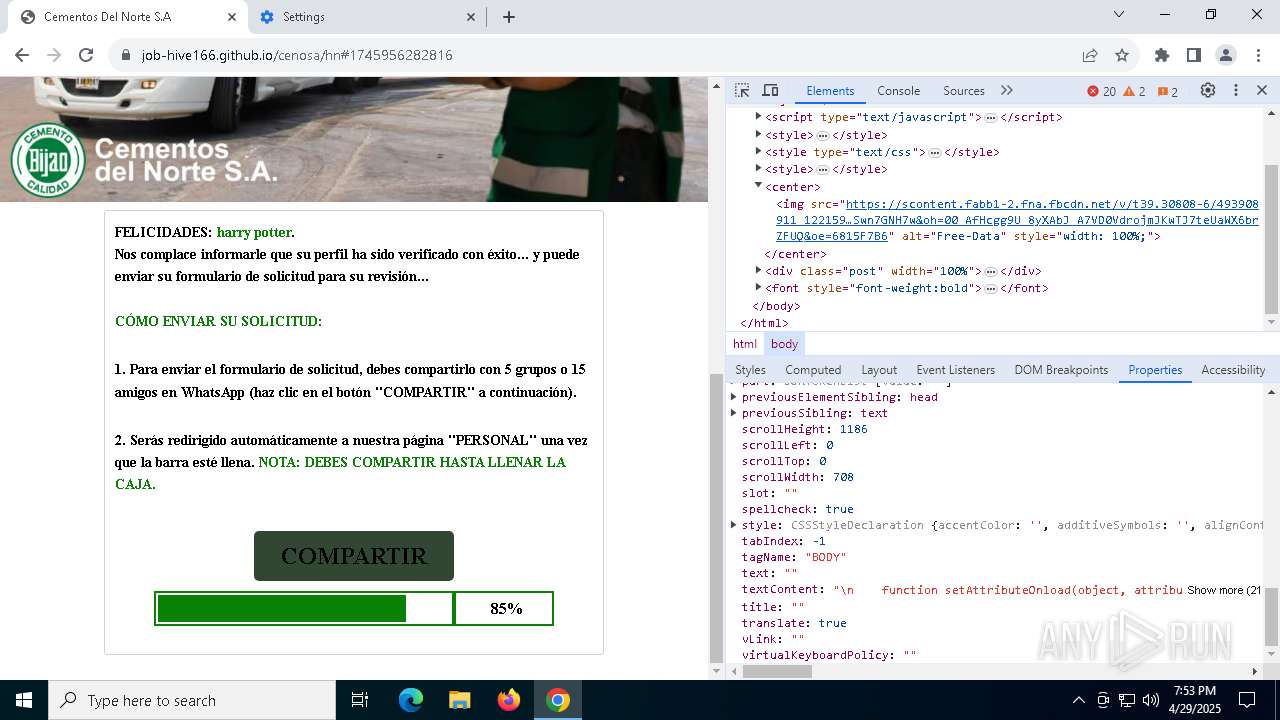Expand the style CSSStyleDeclaration property

[x=734, y=525]
